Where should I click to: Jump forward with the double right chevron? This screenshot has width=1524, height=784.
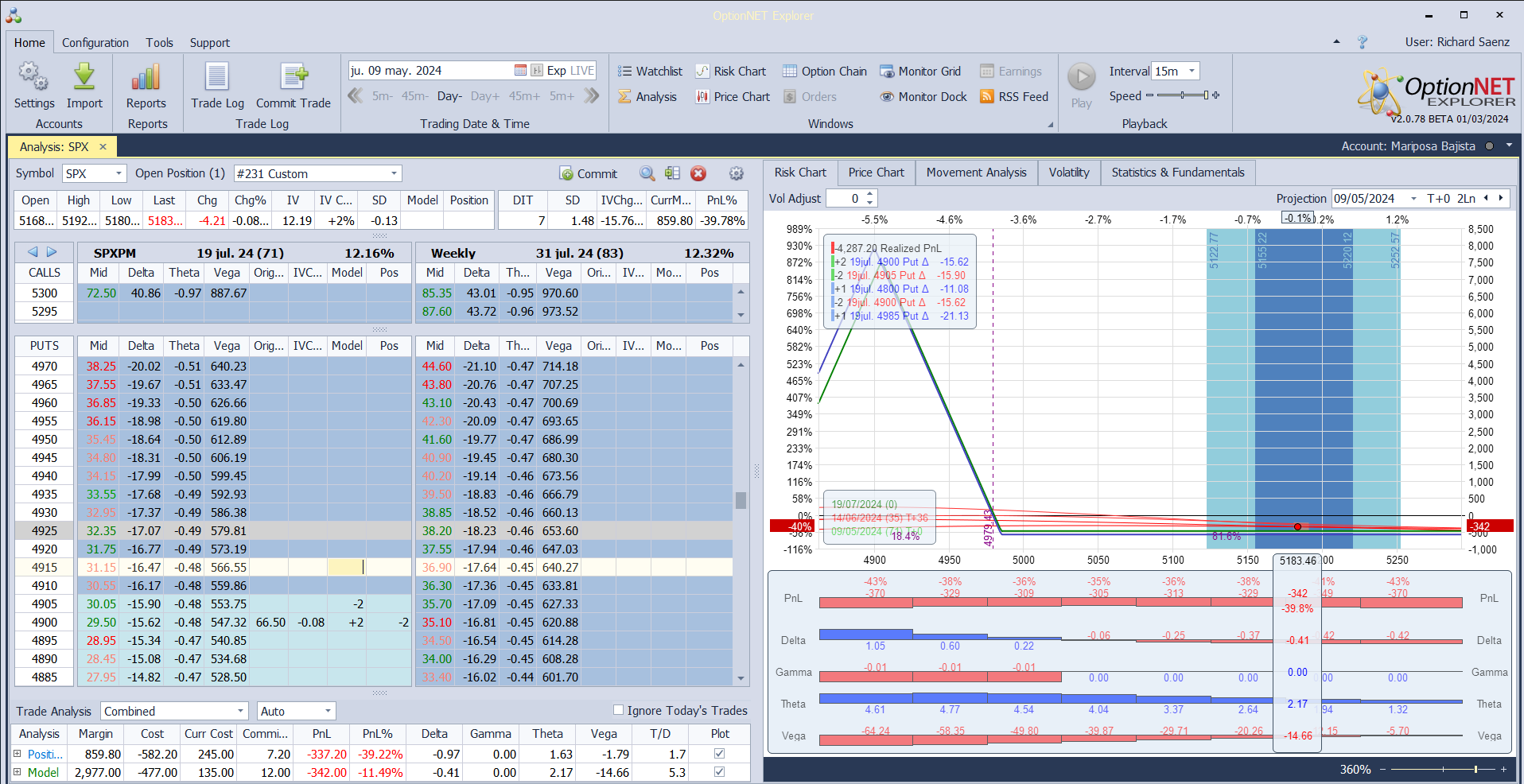click(591, 96)
